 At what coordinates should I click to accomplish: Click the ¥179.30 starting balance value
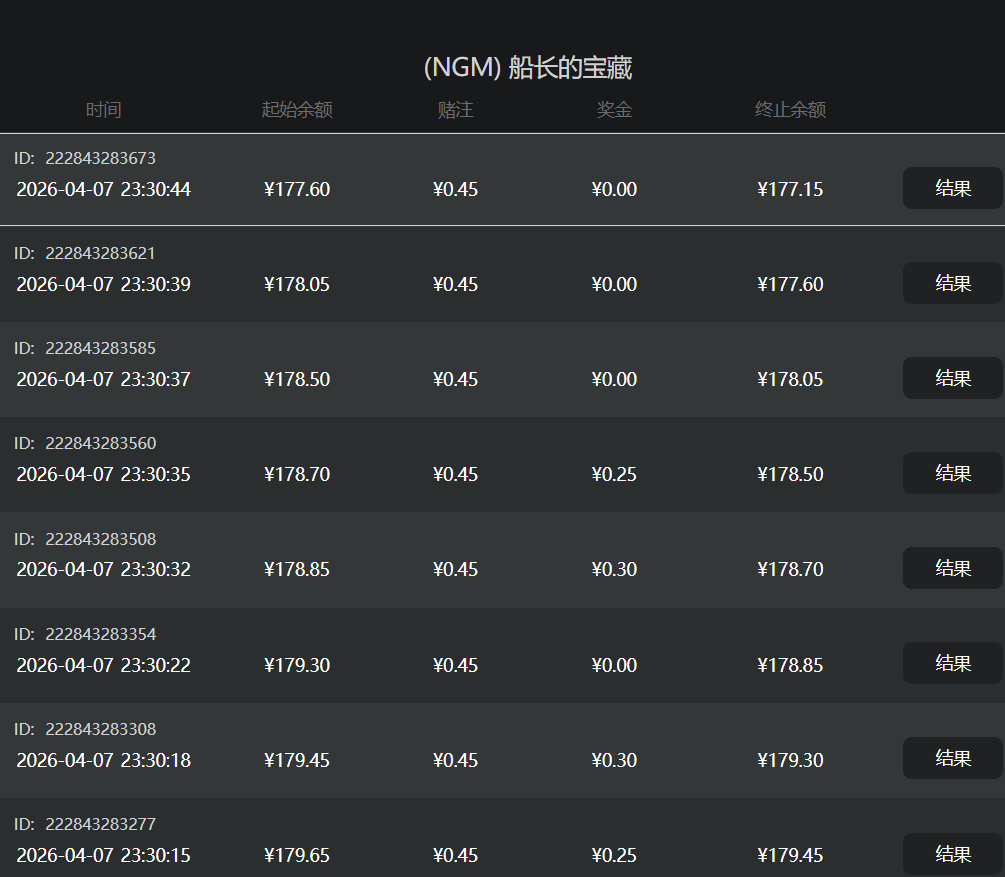click(x=297, y=665)
